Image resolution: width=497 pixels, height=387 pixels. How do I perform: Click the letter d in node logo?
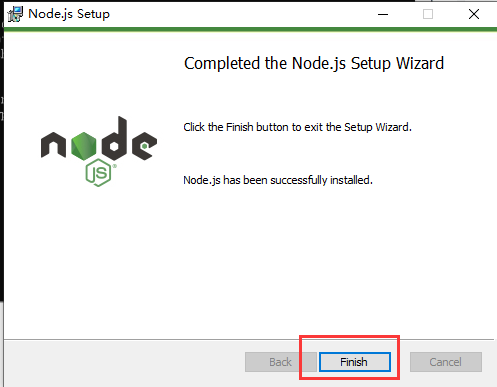[x=114, y=139]
